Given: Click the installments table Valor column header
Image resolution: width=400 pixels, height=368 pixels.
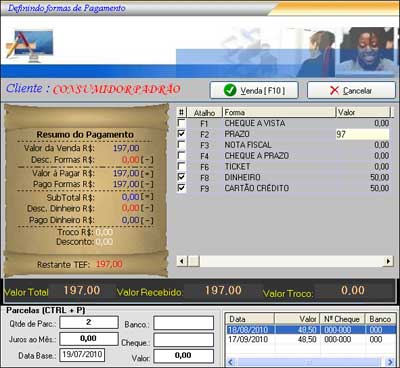Looking at the screenshot, I should pos(297,319).
